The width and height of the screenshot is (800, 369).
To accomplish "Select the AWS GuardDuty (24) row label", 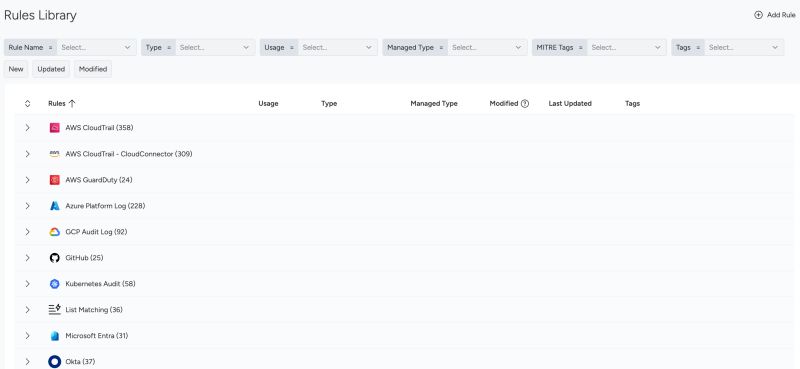I will [99, 180].
